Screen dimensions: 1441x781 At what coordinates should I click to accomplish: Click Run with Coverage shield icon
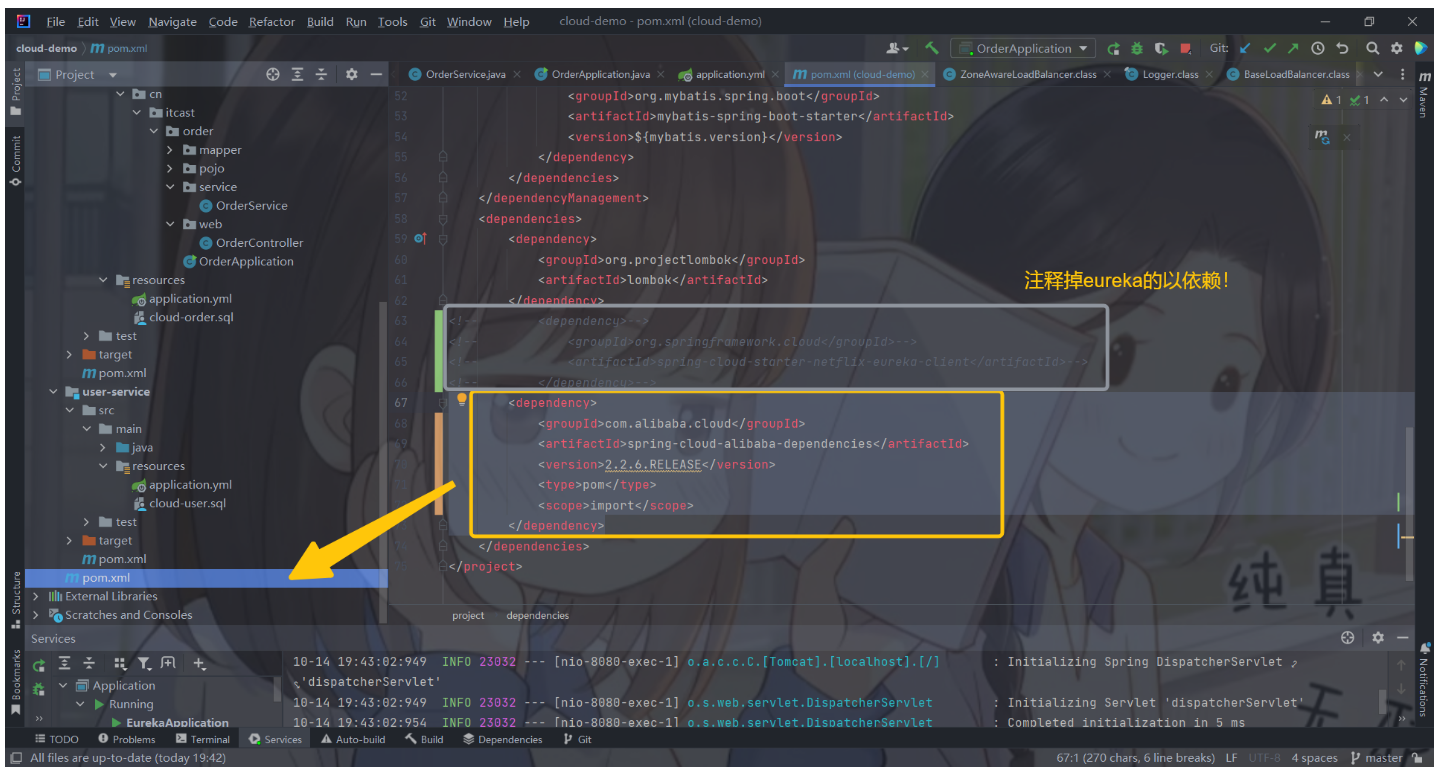pyautogui.click(x=1160, y=48)
